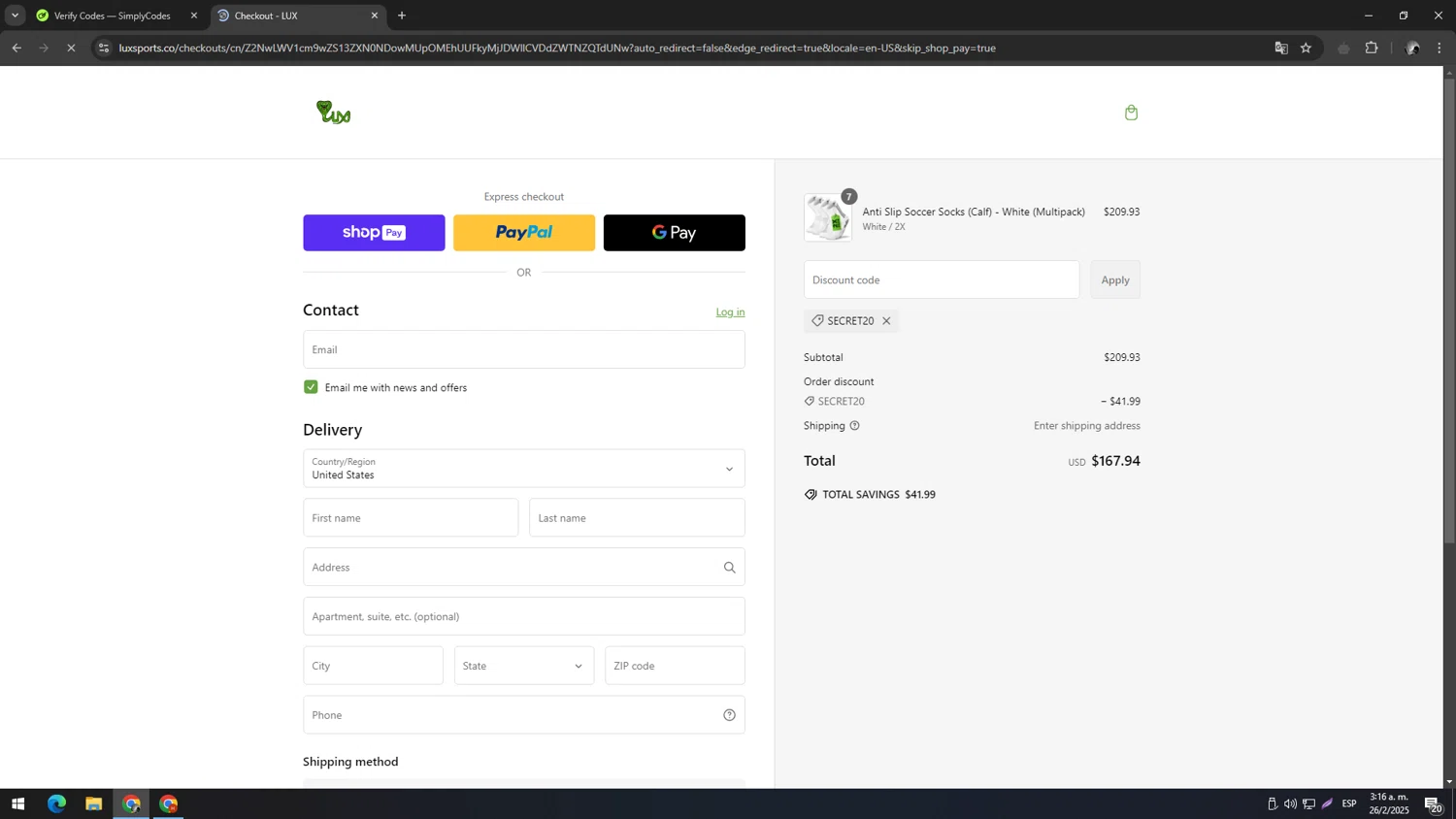
Task: Click the soccer socks product thumbnail
Action: point(828,217)
